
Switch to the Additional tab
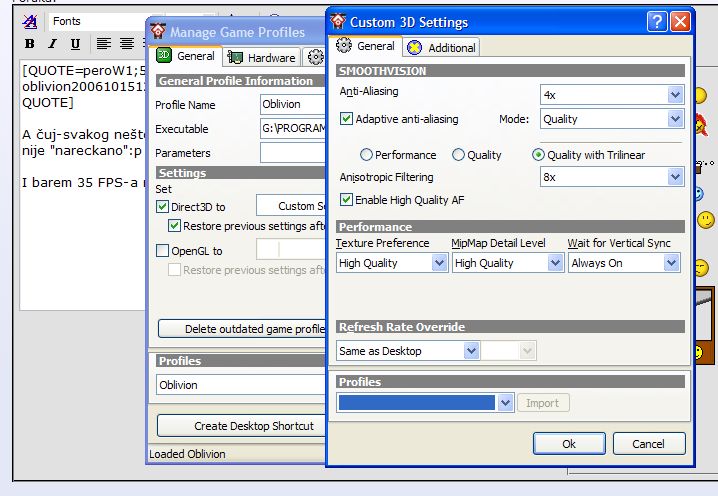coord(441,47)
